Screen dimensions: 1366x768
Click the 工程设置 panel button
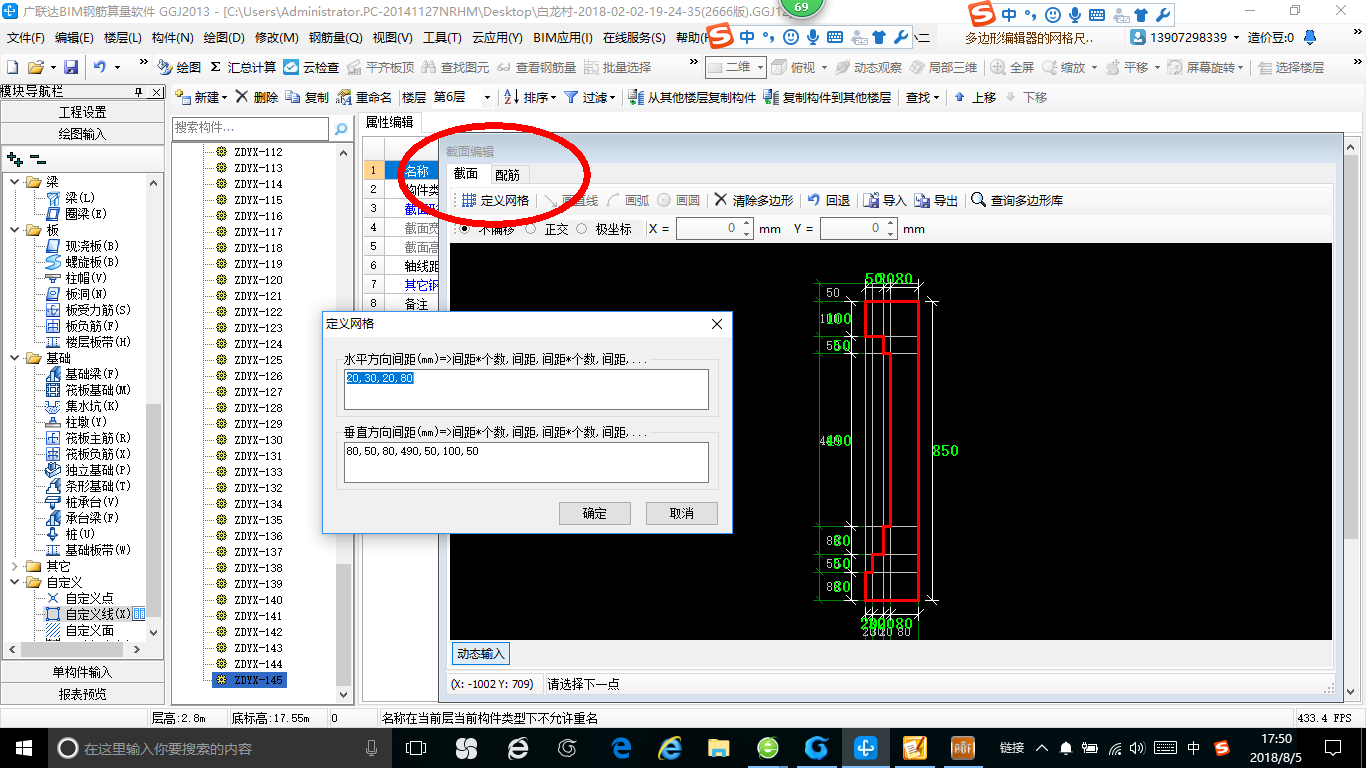point(82,112)
